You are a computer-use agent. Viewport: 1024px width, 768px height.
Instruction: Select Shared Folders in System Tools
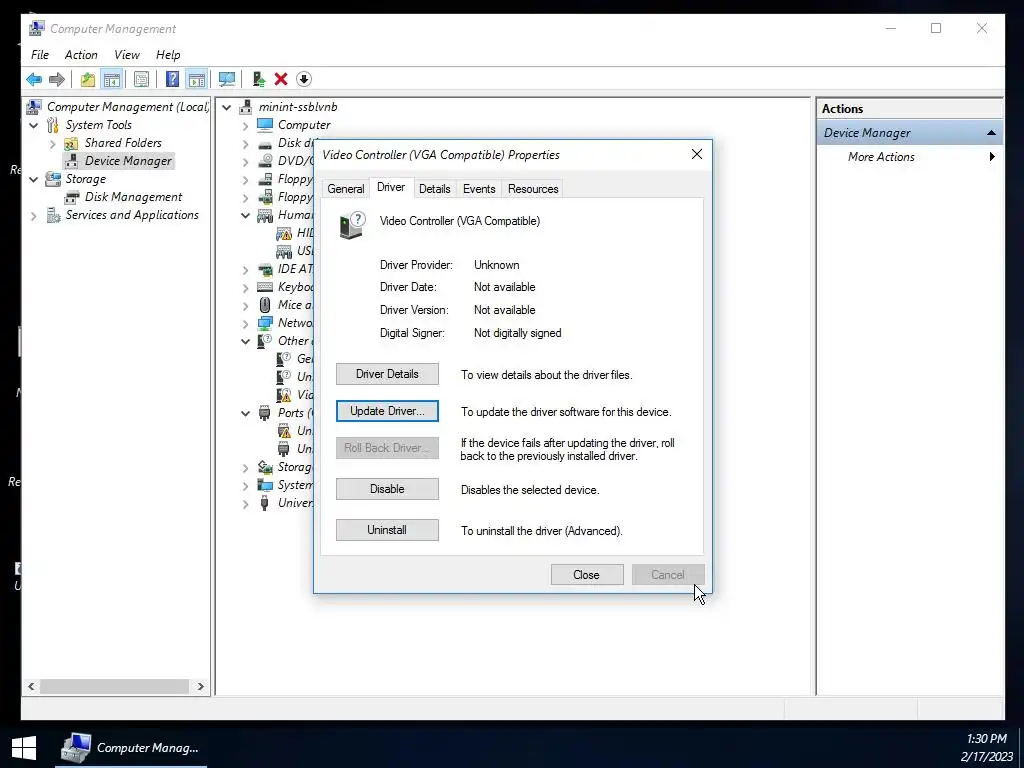pos(123,143)
